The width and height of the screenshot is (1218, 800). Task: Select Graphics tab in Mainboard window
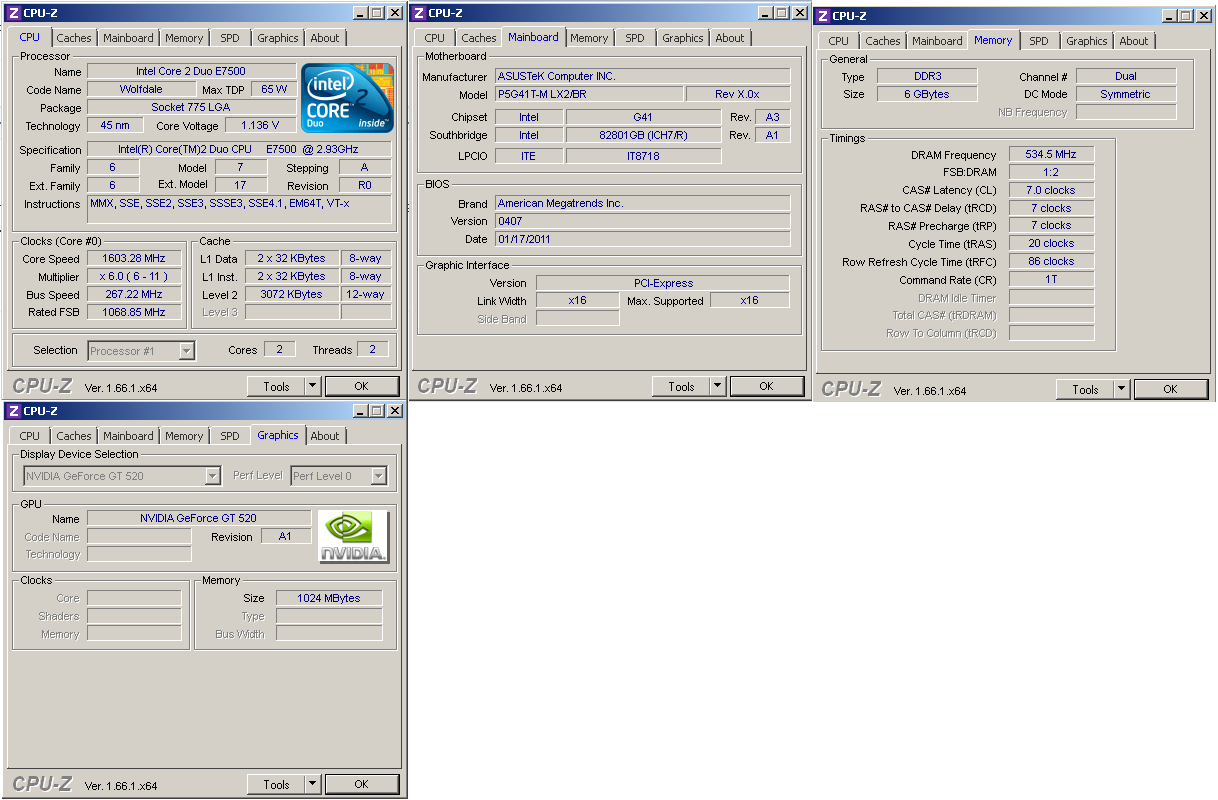pyautogui.click(x=683, y=38)
